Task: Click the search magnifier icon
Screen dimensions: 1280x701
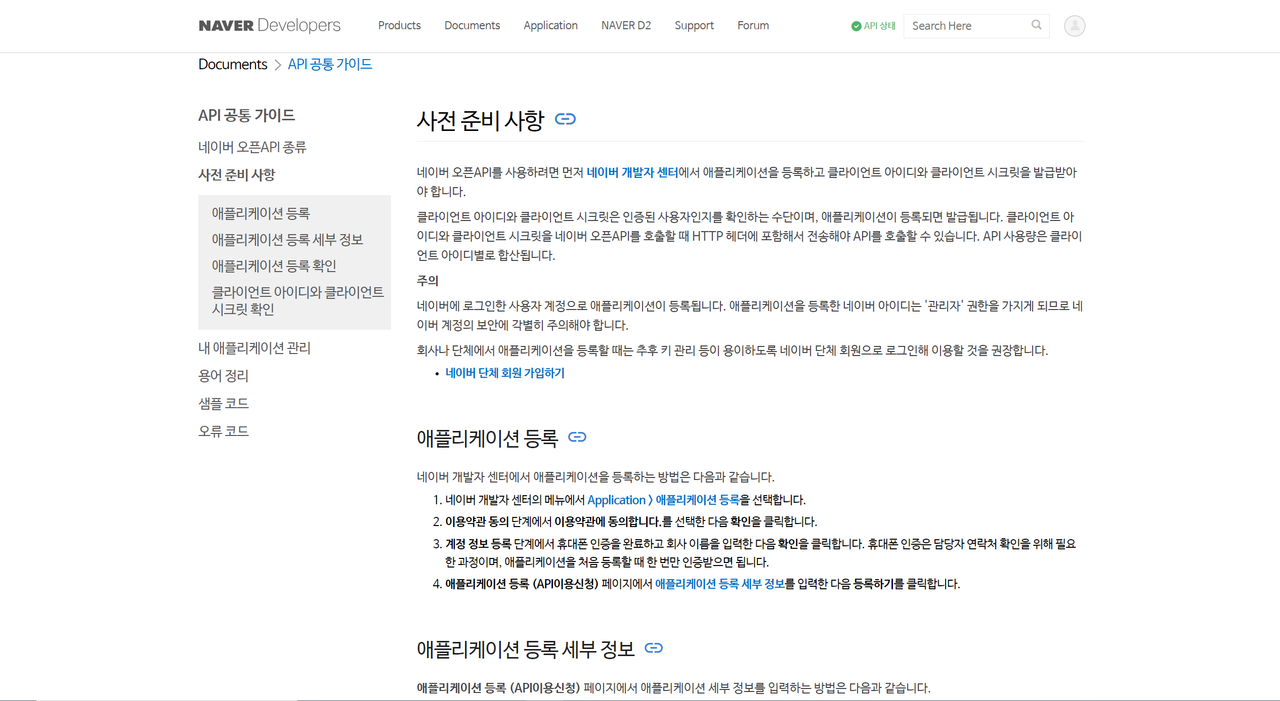Action: 1037,25
